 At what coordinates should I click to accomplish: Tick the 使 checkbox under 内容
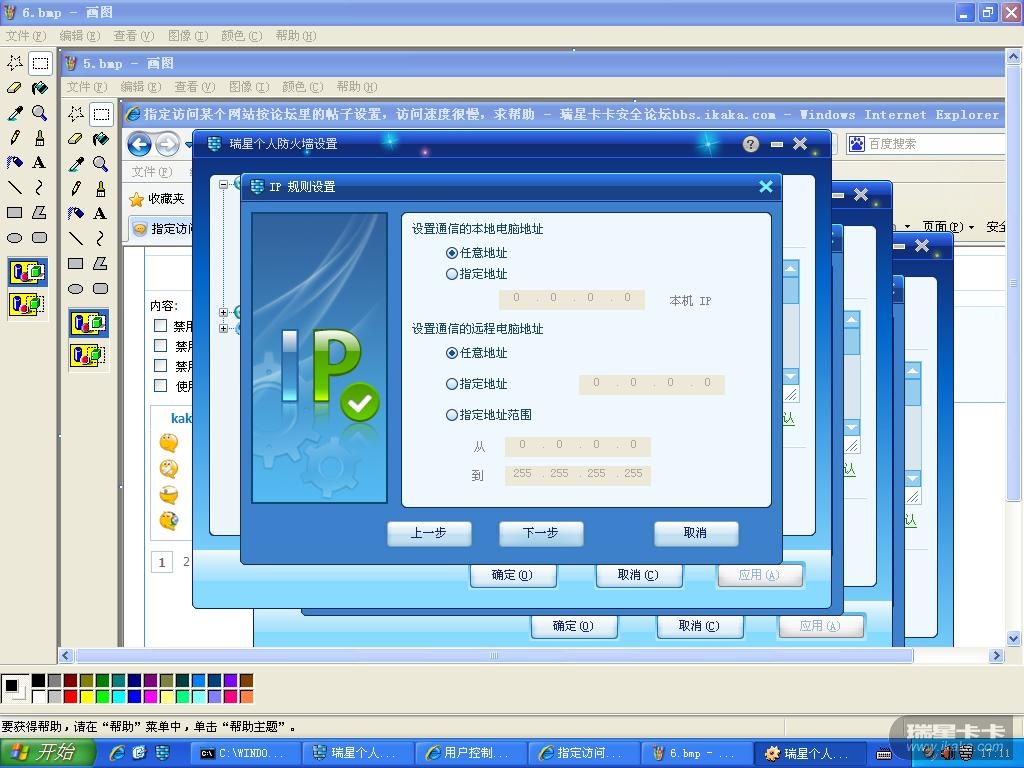160,385
